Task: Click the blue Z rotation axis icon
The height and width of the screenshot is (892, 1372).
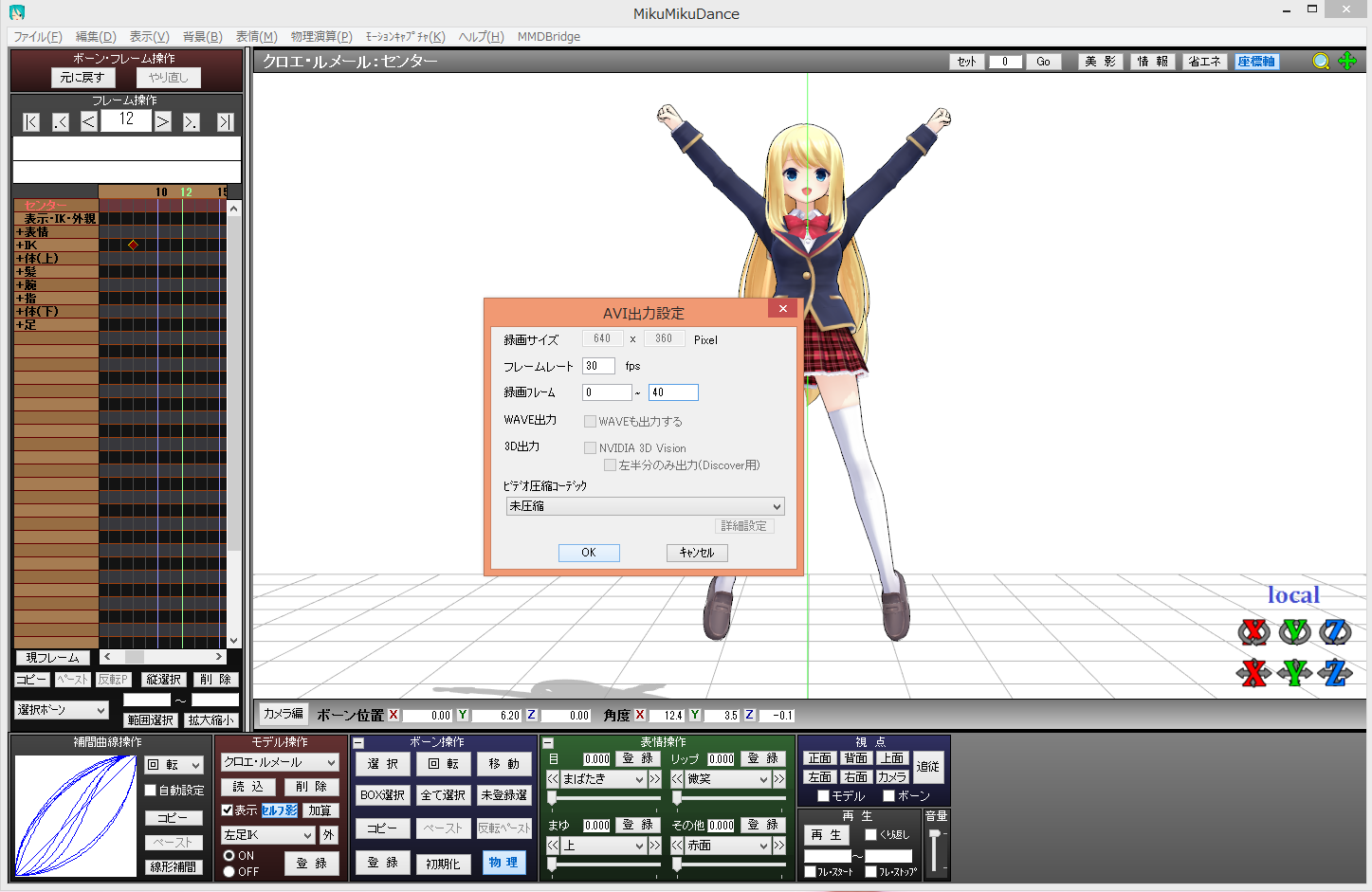Action: [x=1335, y=631]
